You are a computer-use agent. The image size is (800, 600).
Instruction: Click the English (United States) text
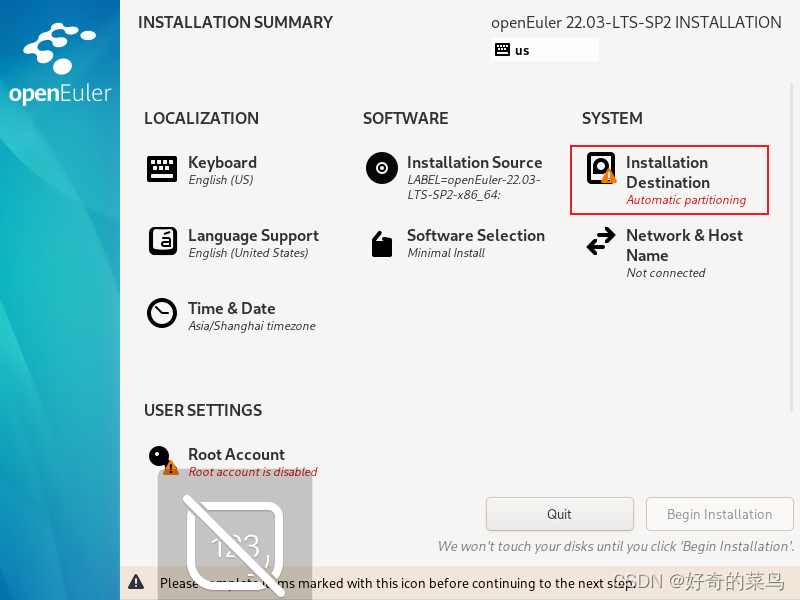click(248, 253)
